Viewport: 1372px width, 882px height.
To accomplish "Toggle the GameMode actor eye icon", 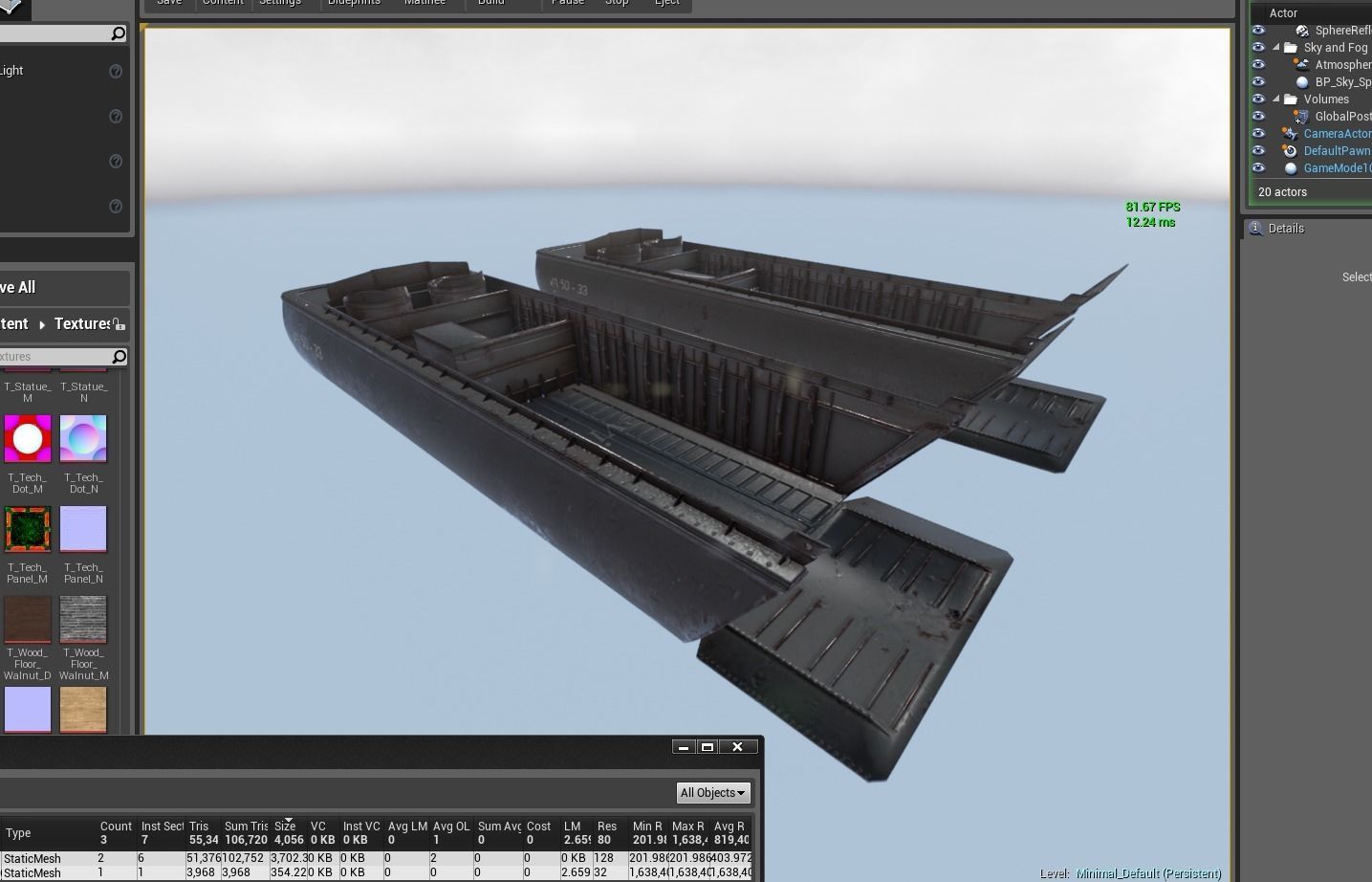I will 1259,168.
